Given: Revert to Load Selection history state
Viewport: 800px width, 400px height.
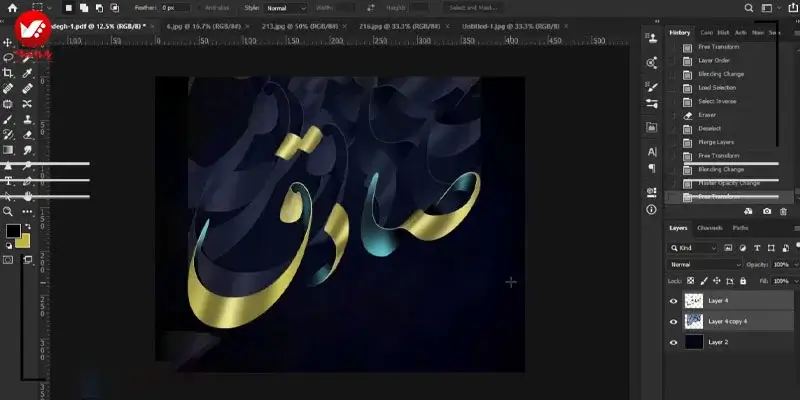Looking at the screenshot, I should pyautogui.click(x=717, y=88).
